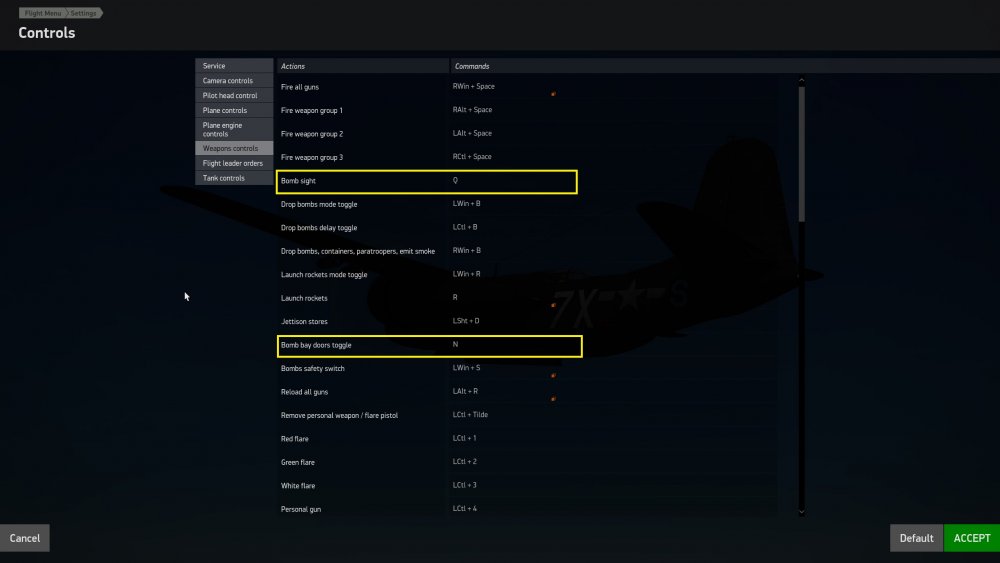Select Bomb bay doors toggle action

pos(429,346)
